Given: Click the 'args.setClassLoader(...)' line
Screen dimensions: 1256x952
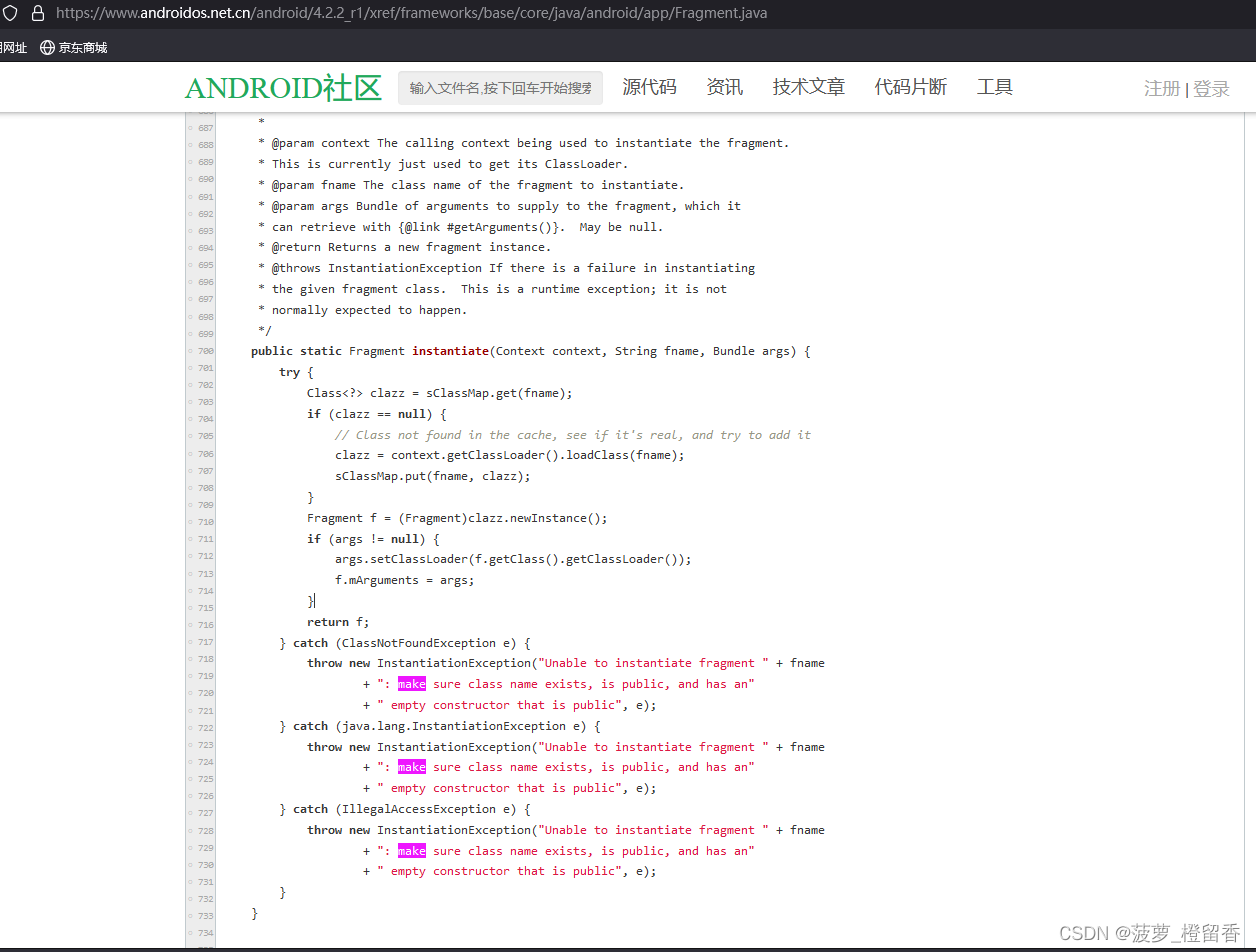Looking at the screenshot, I should (513, 559).
